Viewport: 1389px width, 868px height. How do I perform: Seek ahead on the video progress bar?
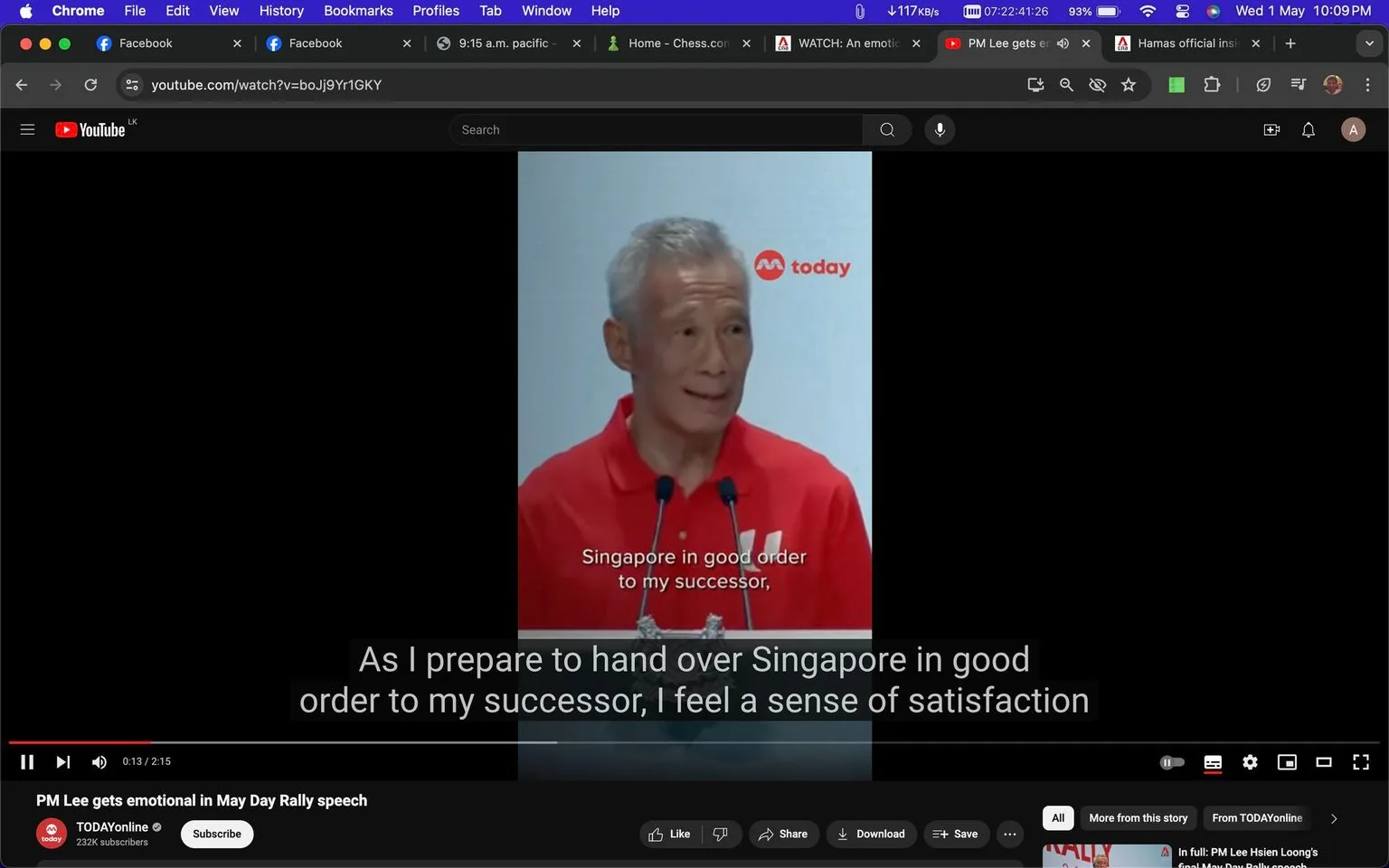tap(814, 741)
